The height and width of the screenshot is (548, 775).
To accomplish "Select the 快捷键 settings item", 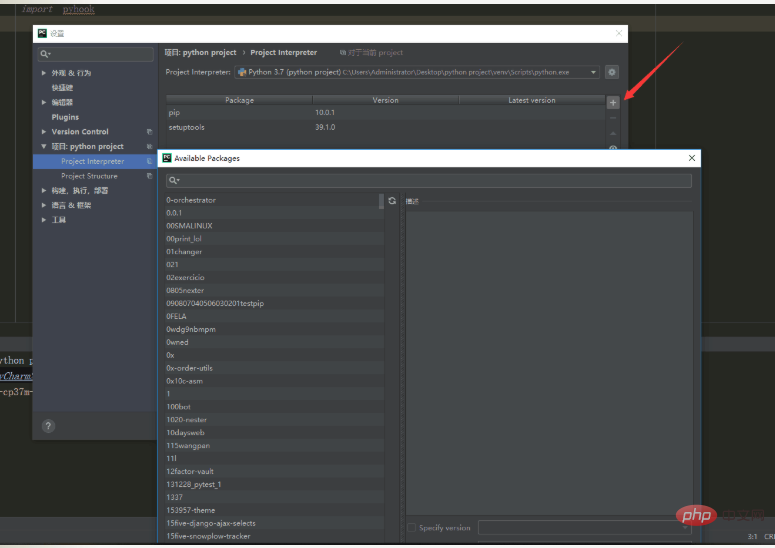I will tap(62, 87).
